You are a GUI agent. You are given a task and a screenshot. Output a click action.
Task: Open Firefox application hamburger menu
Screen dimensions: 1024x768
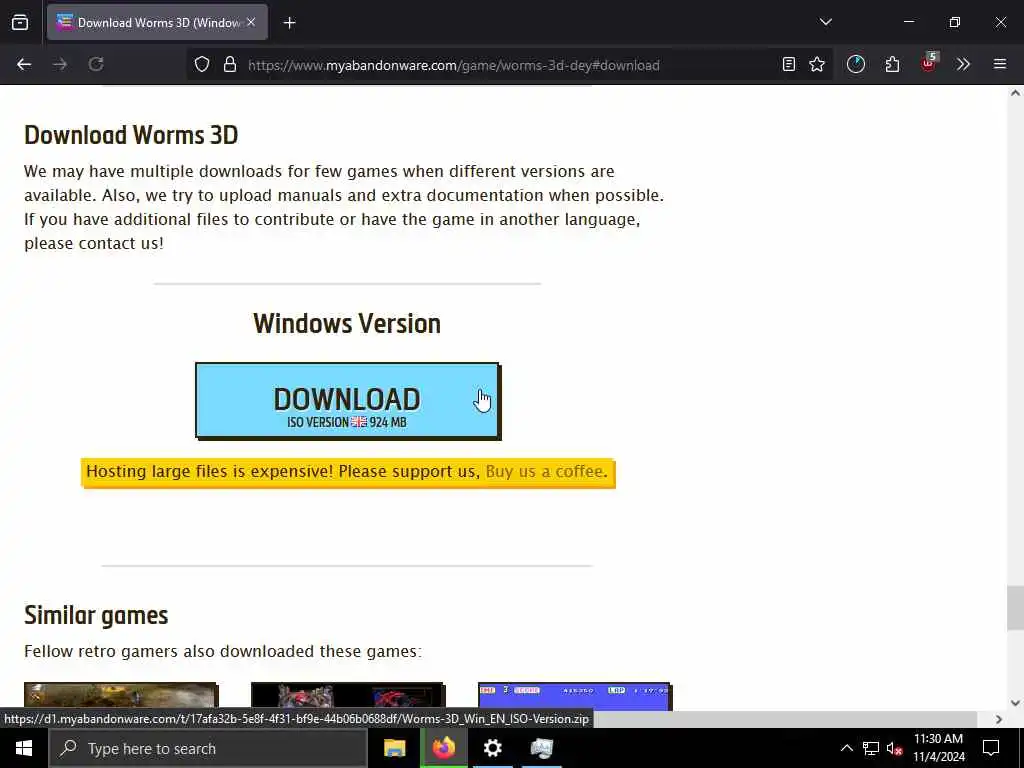pyautogui.click(x=1000, y=64)
